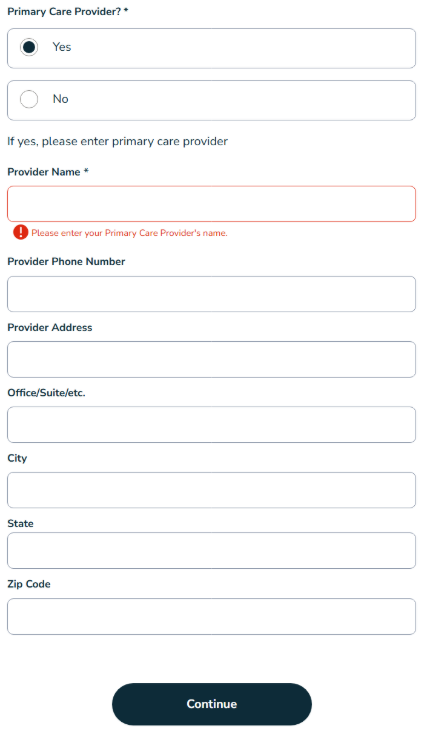Screen dimensions: 427x750
Task: Click the 'Provider Phone Number' label text
Action: tap(66, 262)
